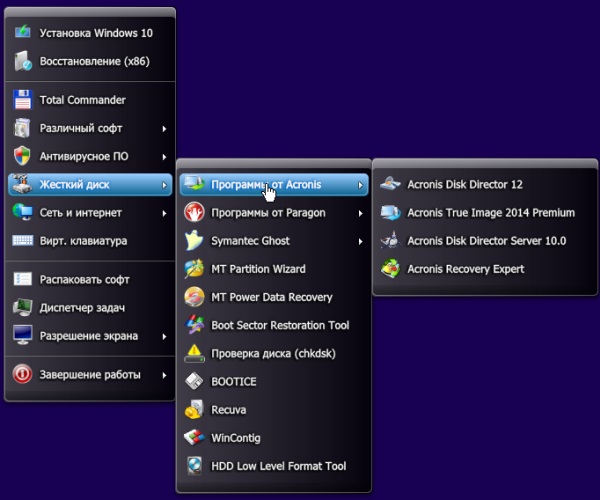Click the Сеть и интернет globe icon
The image size is (600, 500).
(x=23, y=212)
